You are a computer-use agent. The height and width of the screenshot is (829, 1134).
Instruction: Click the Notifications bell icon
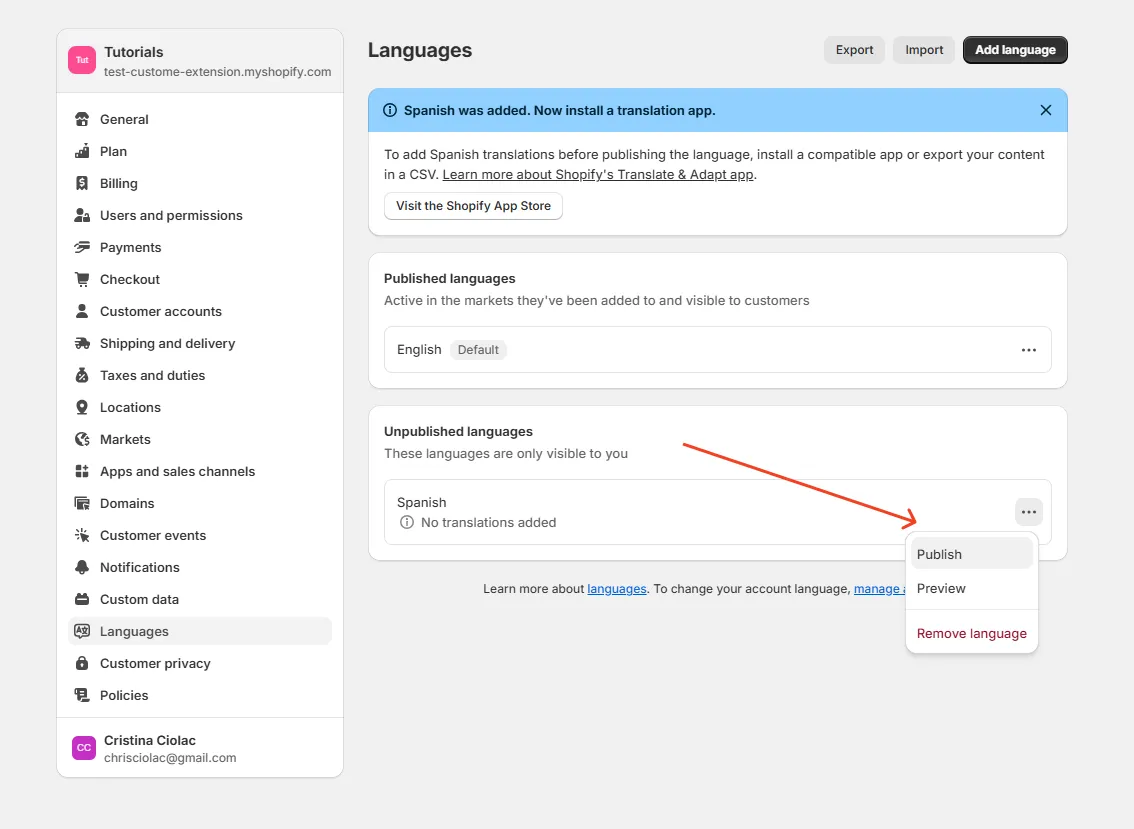click(82, 567)
